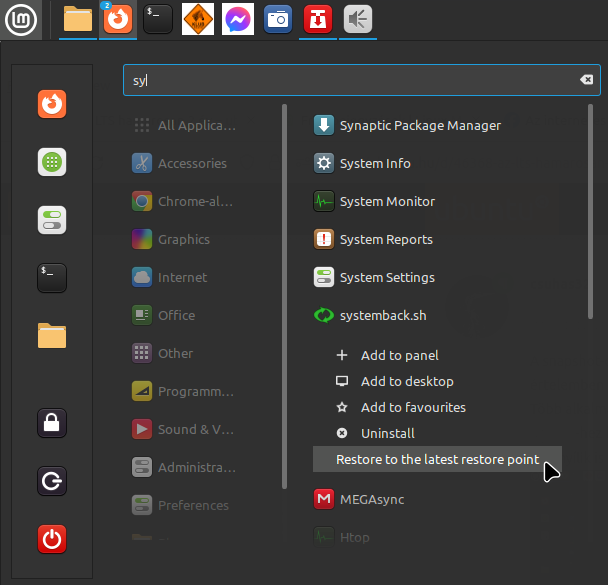
Task: Open the orange diamond app in the panel
Action: (x=198, y=19)
